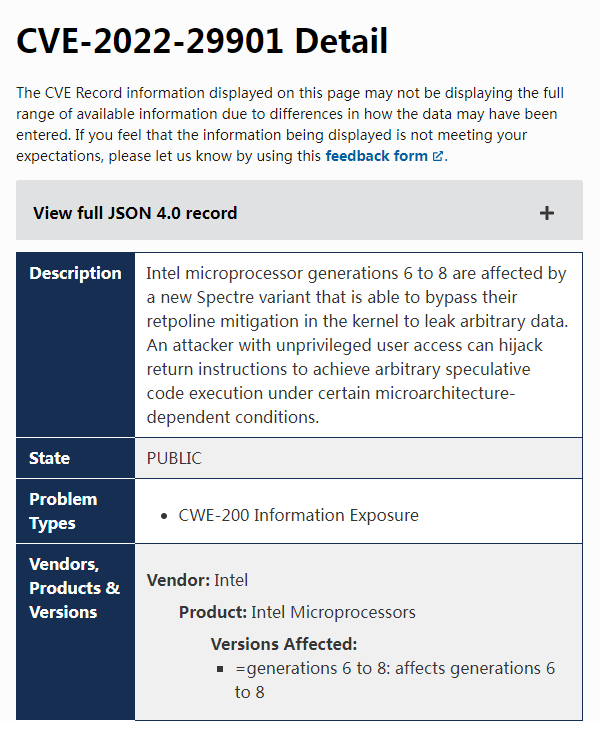The image size is (600, 730).
Task: Open the feedback form link
Action: coord(384,156)
